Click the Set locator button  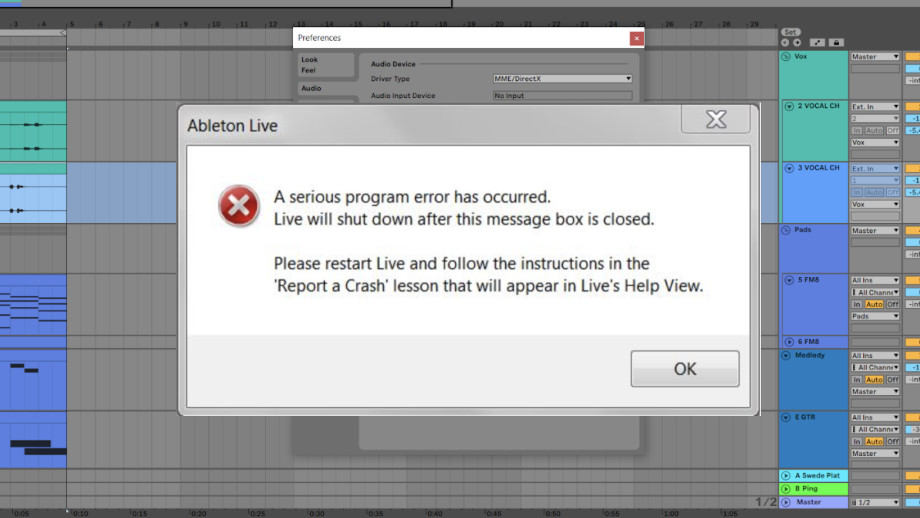click(x=790, y=32)
